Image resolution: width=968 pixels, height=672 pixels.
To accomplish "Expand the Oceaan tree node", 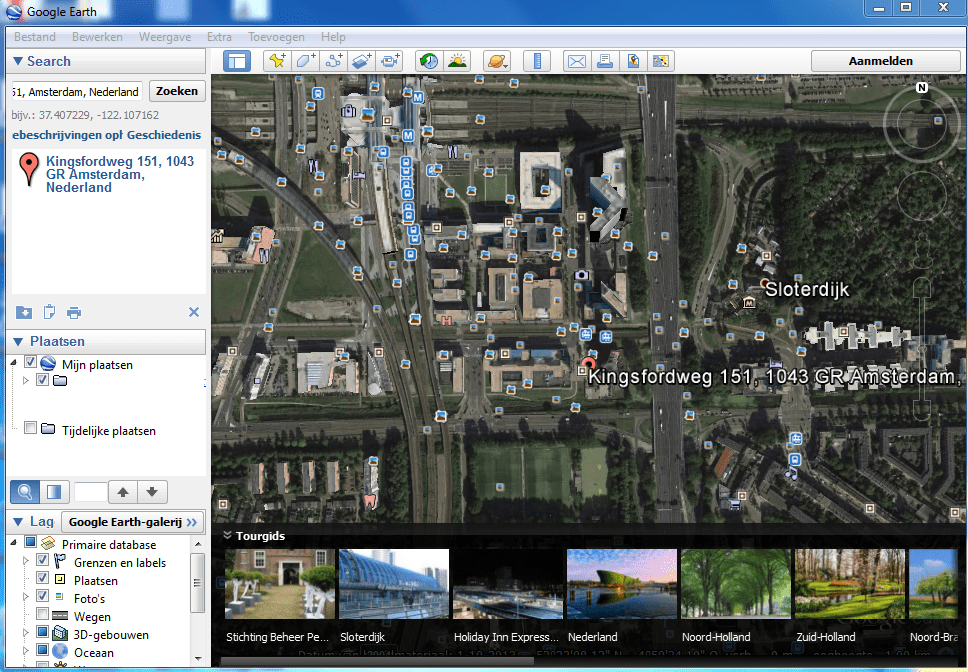I will (25, 650).
